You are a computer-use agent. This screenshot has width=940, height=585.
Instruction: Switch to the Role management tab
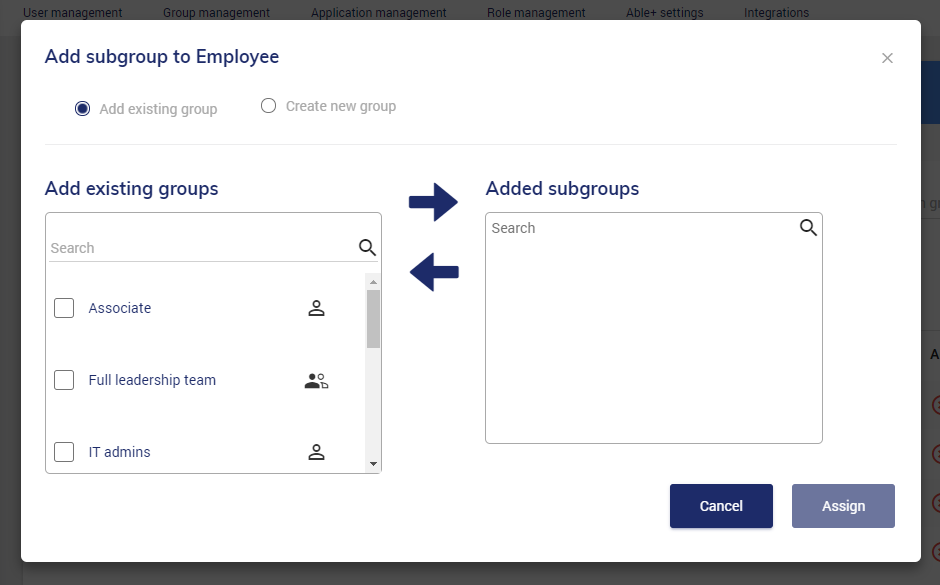536,13
